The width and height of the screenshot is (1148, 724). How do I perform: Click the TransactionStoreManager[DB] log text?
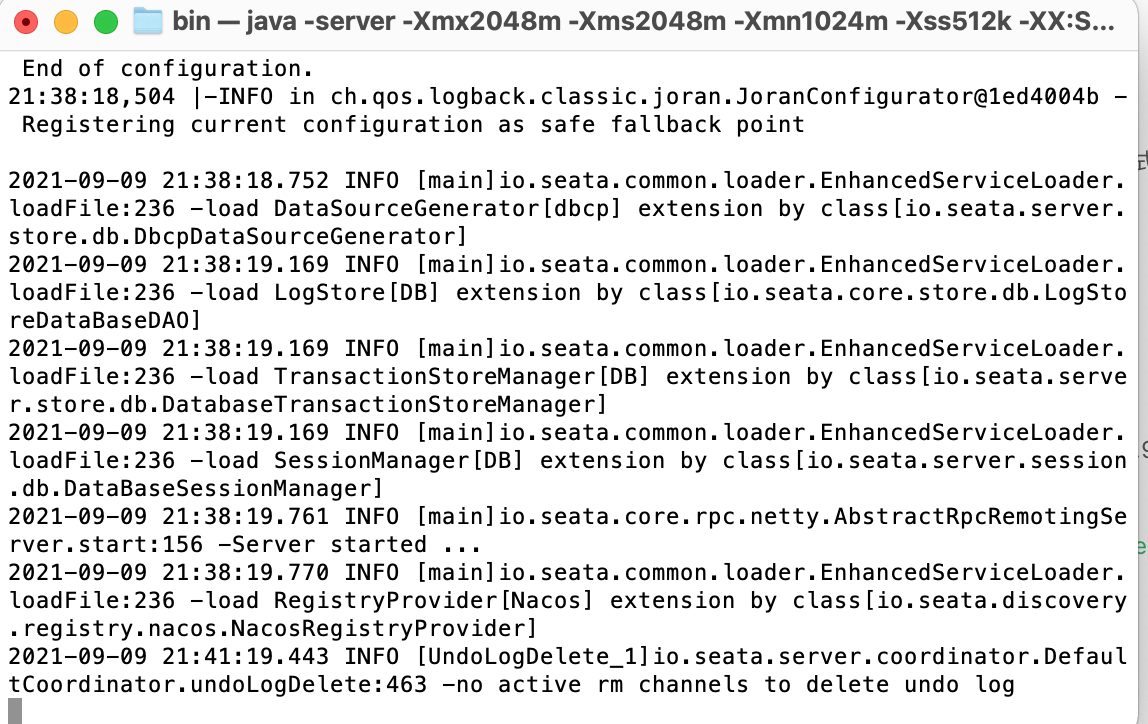[x=461, y=377]
